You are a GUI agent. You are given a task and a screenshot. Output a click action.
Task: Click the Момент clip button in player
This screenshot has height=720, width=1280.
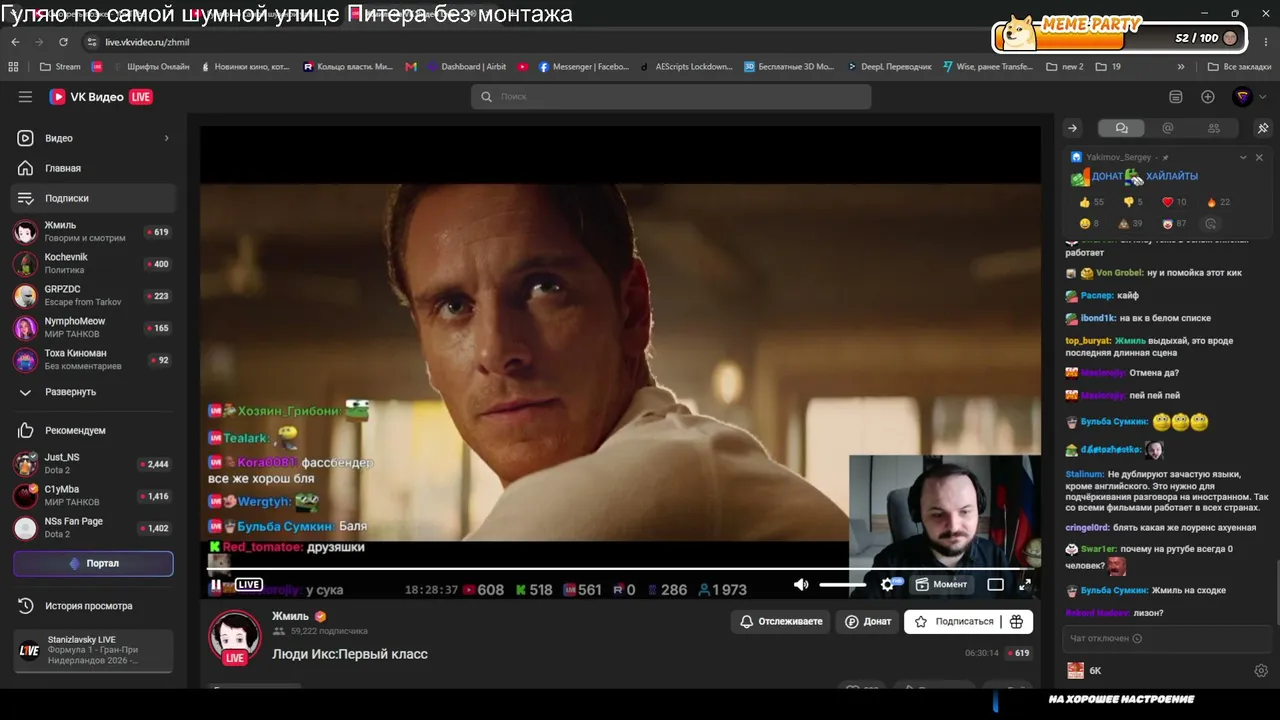pyautogui.click(x=942, y=585)
